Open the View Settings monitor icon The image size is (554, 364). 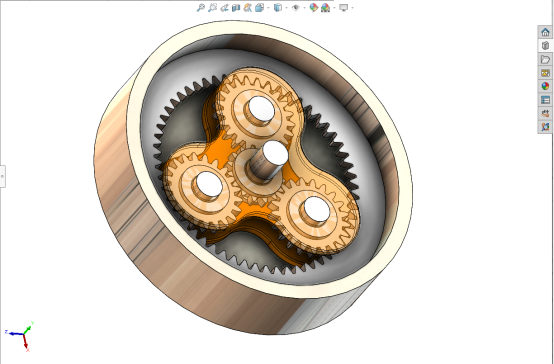[343, 8]
